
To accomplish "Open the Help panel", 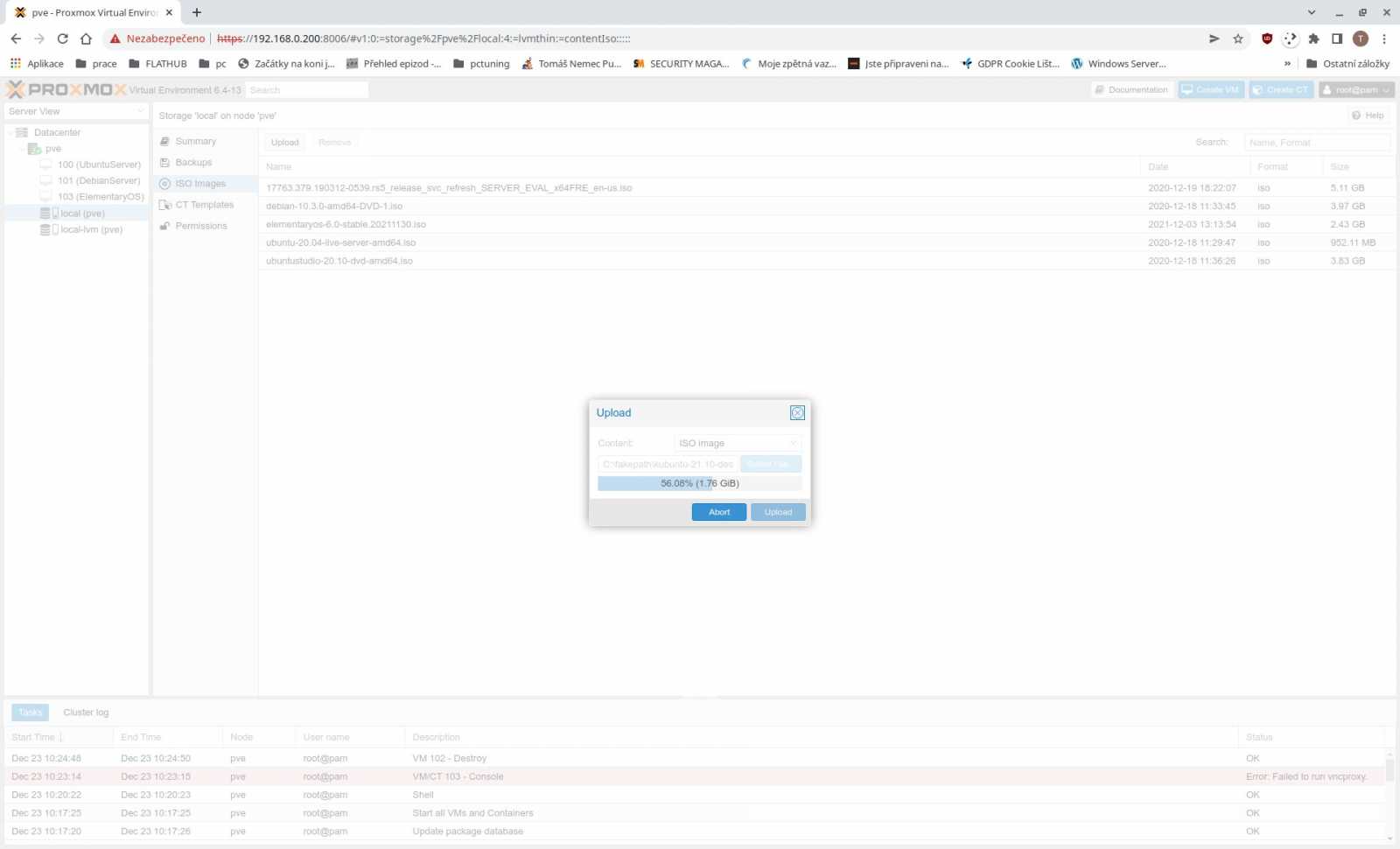I will pyautogui.click(x=1368, y=116).
